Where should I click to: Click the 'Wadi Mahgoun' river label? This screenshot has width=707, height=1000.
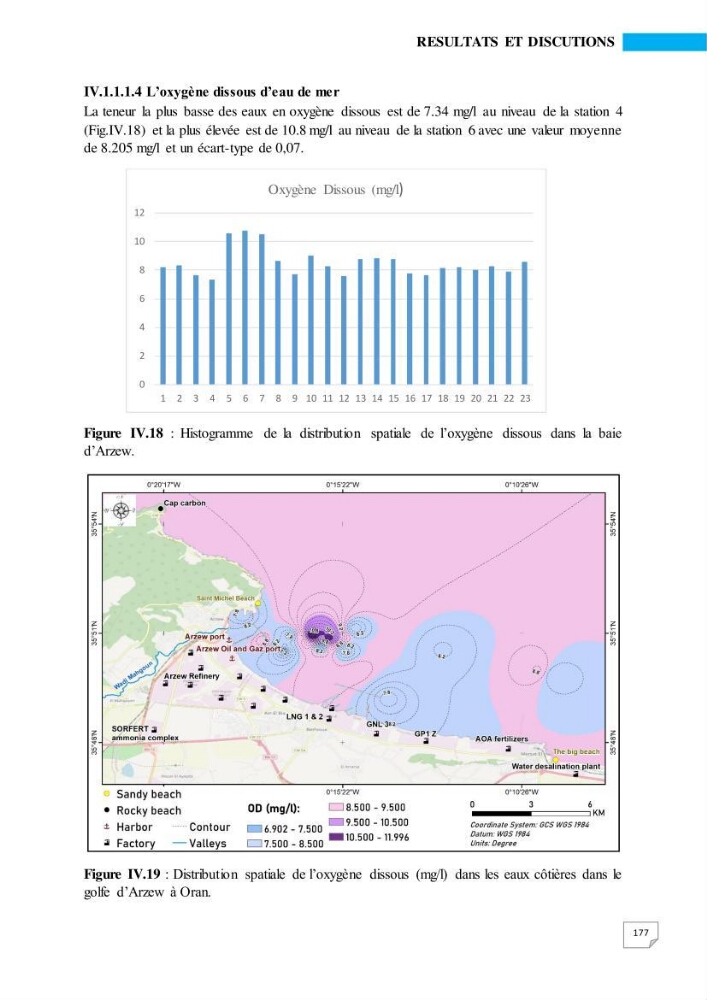(x=134, y=675)
